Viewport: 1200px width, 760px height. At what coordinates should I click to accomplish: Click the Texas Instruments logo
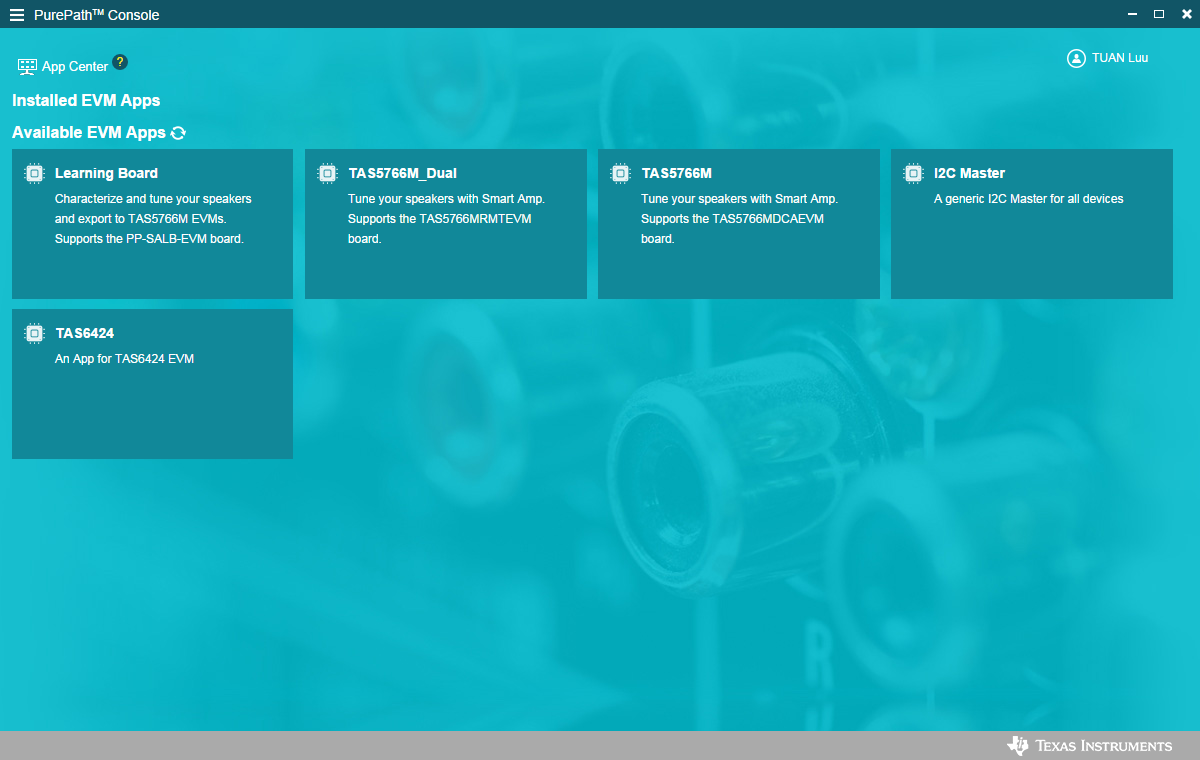[x=1089, y=746]
